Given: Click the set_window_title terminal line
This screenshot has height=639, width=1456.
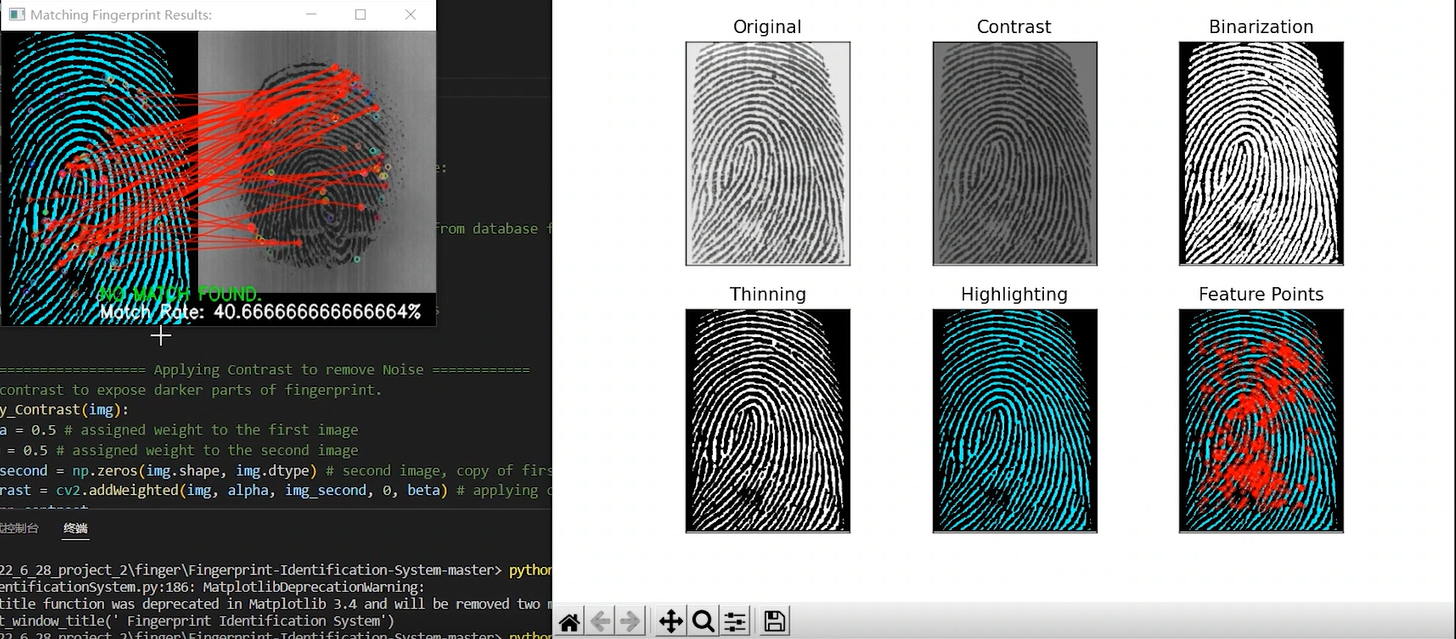Looking at the screenshot, I should click(197, 621).
